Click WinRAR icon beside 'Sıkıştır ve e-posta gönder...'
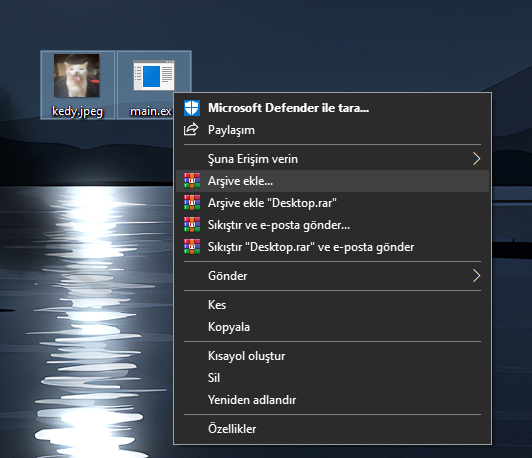The height and width of the screenshot is (458, 532). coord(192,225)
